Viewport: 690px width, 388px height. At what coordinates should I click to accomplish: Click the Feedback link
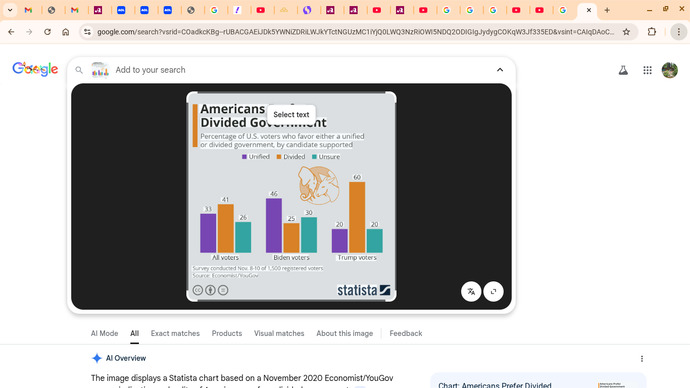click(406, 333)
